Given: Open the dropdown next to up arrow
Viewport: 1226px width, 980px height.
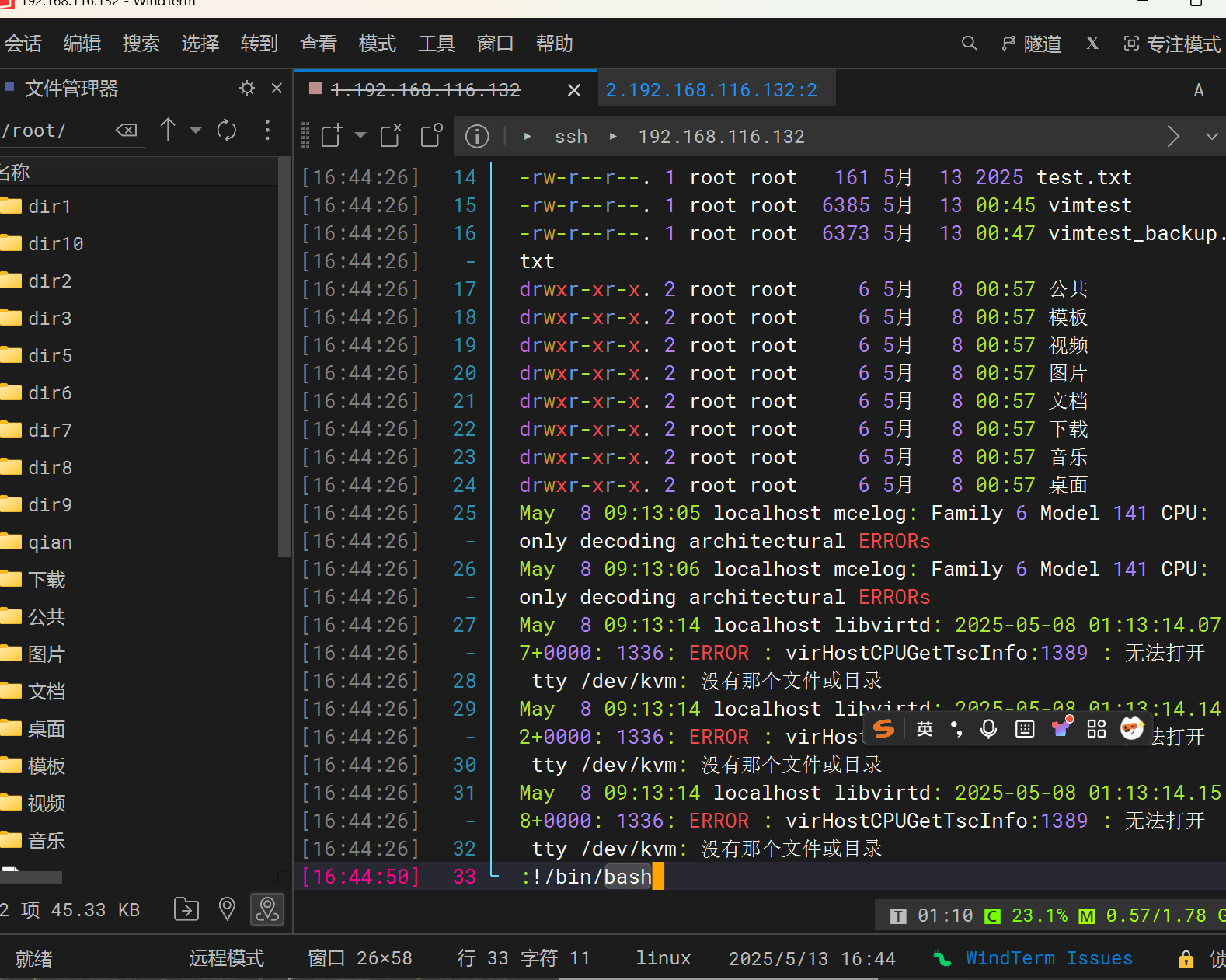Looking at the screenshot, I should point(196,131).
